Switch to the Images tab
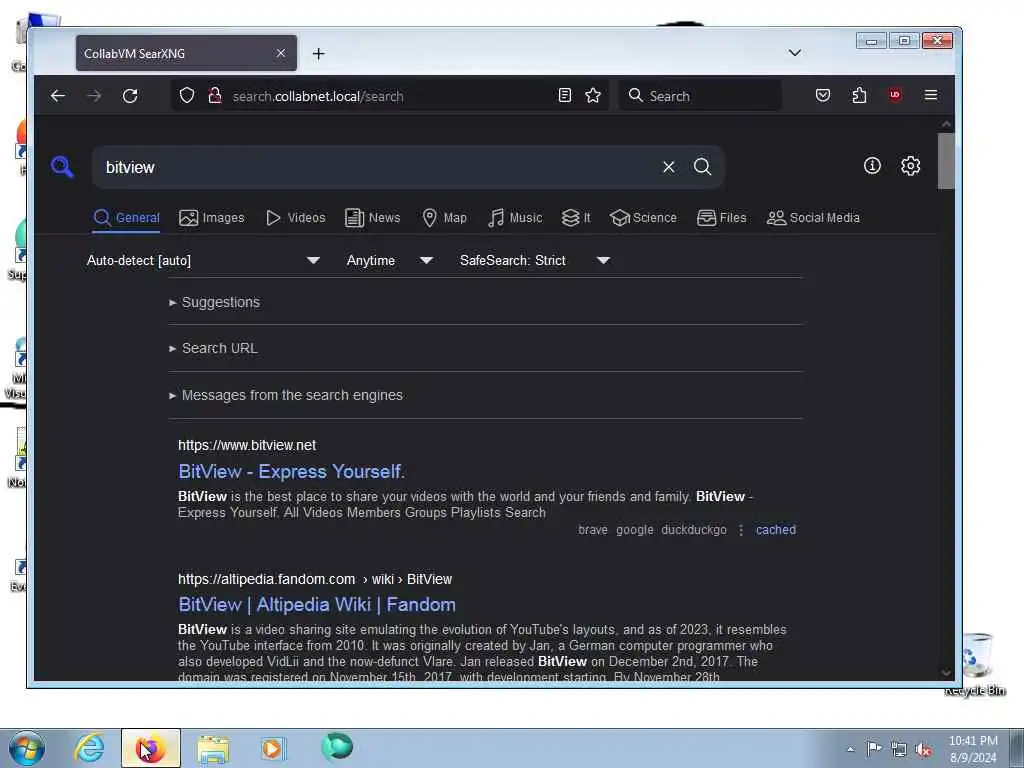 [212, 217]
